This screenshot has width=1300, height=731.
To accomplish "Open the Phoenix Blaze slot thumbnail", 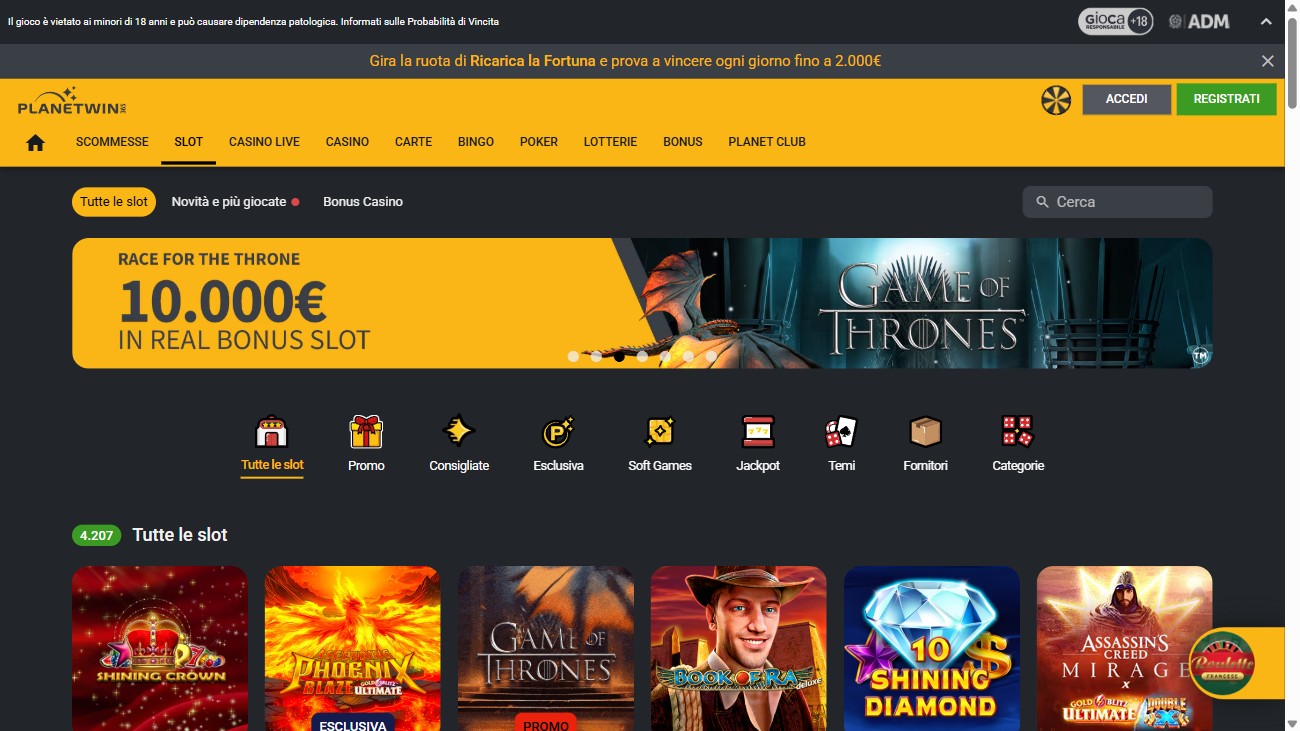I will [x=353, y=648].
